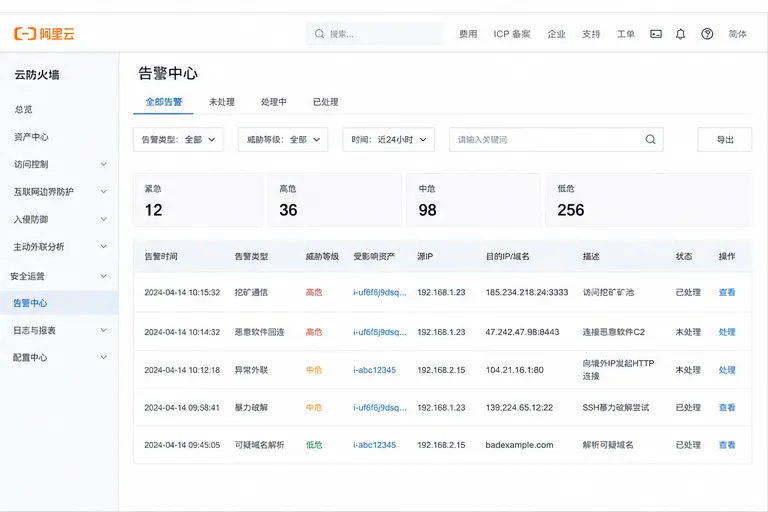Open the notification bell
The image size is (768, 512).
(x=680, y=34)
